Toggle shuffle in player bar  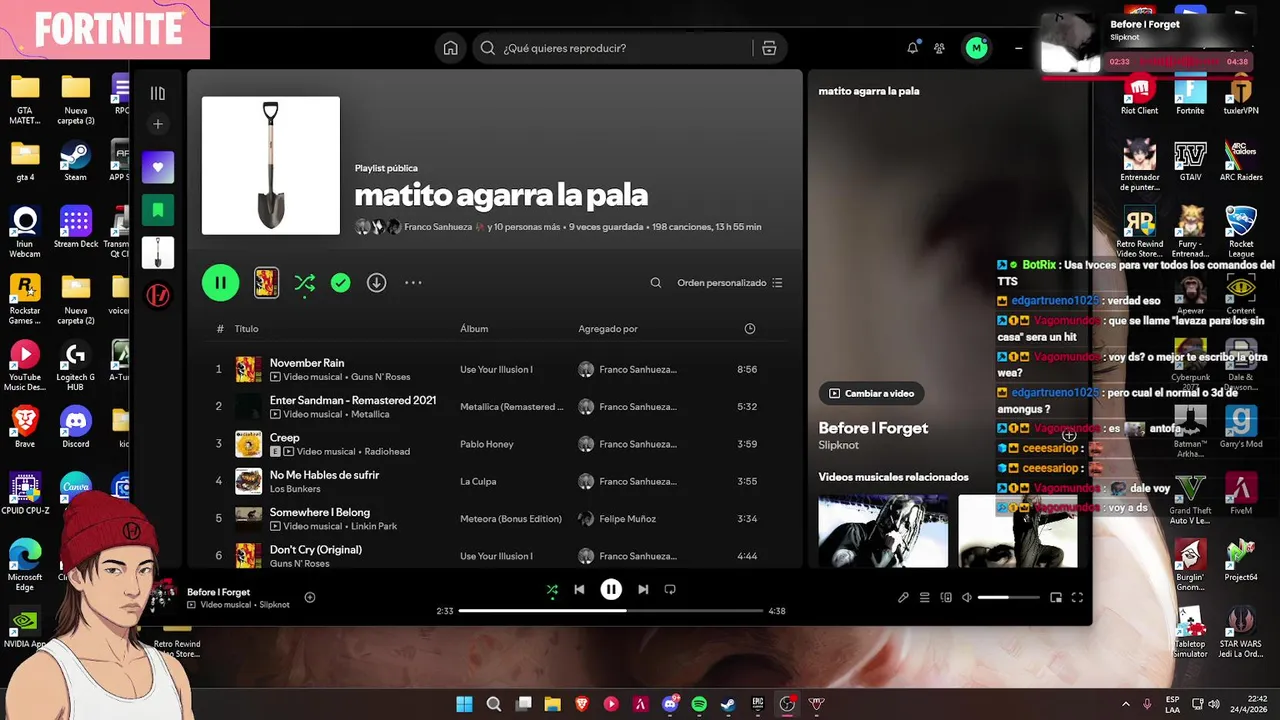[552, 590]
